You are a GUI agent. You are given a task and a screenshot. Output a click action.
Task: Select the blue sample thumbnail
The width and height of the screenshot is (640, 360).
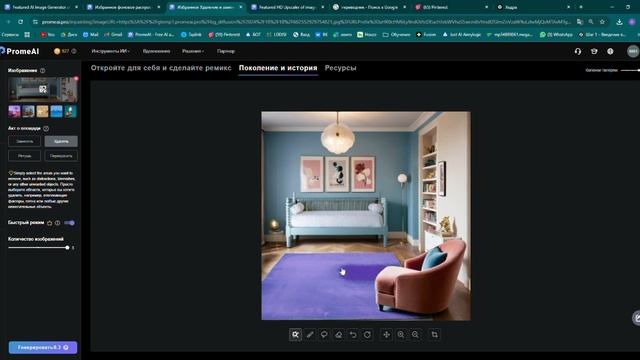coord(56,111)
